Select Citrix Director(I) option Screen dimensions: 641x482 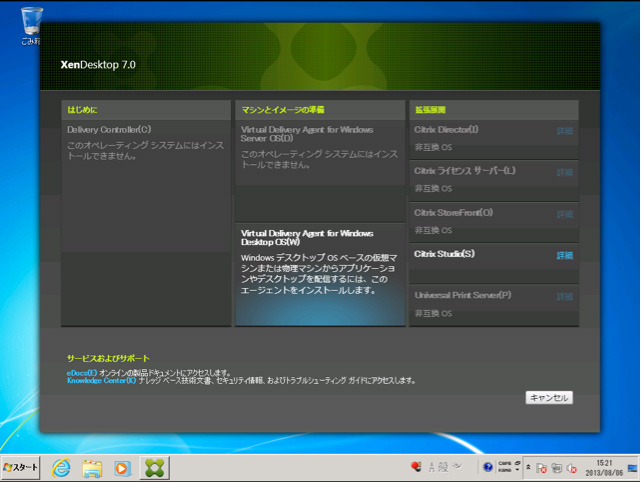tap(446, 130)
